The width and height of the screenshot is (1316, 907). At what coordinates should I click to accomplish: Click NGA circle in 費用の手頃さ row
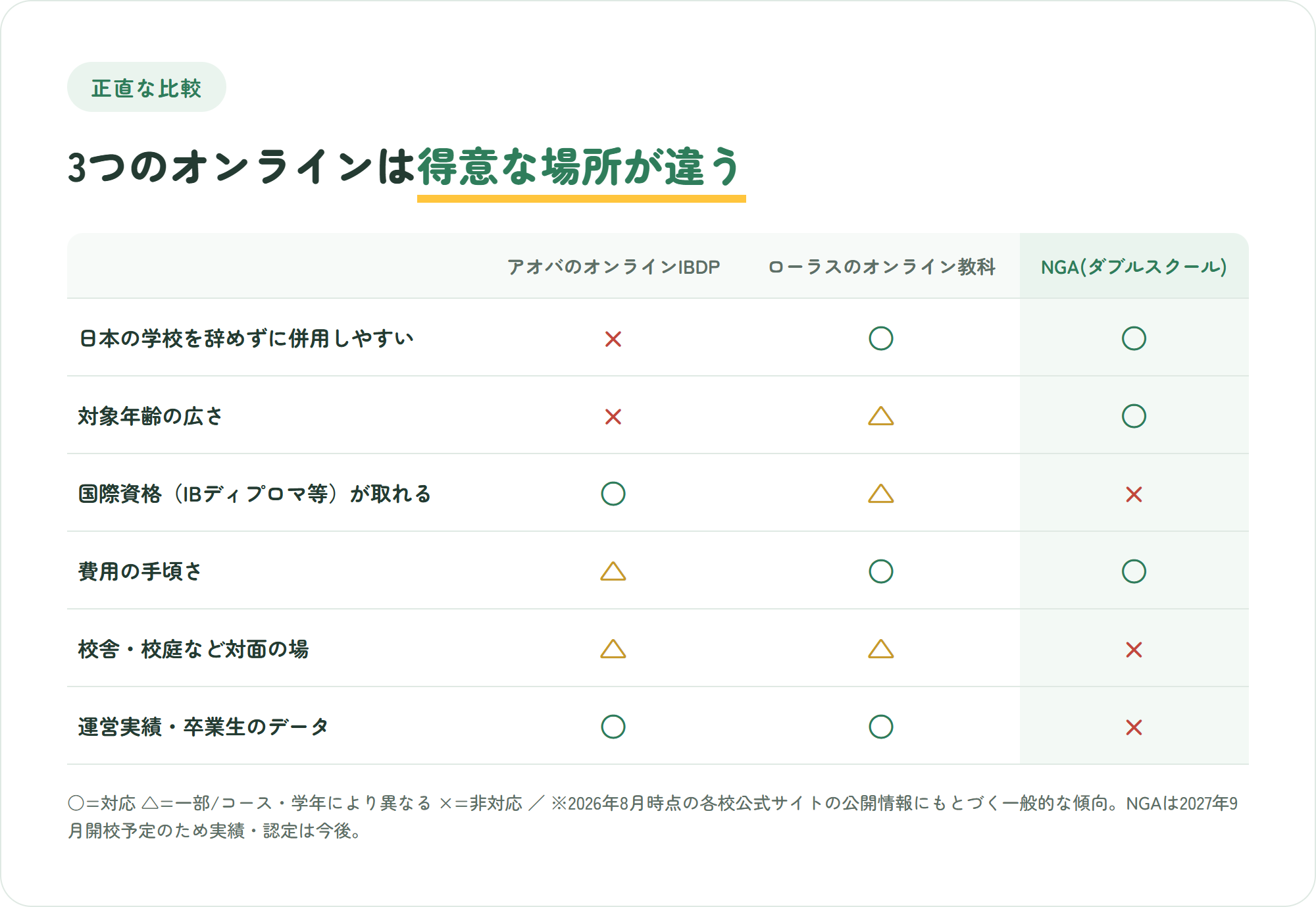click(x=1134, y=571)
